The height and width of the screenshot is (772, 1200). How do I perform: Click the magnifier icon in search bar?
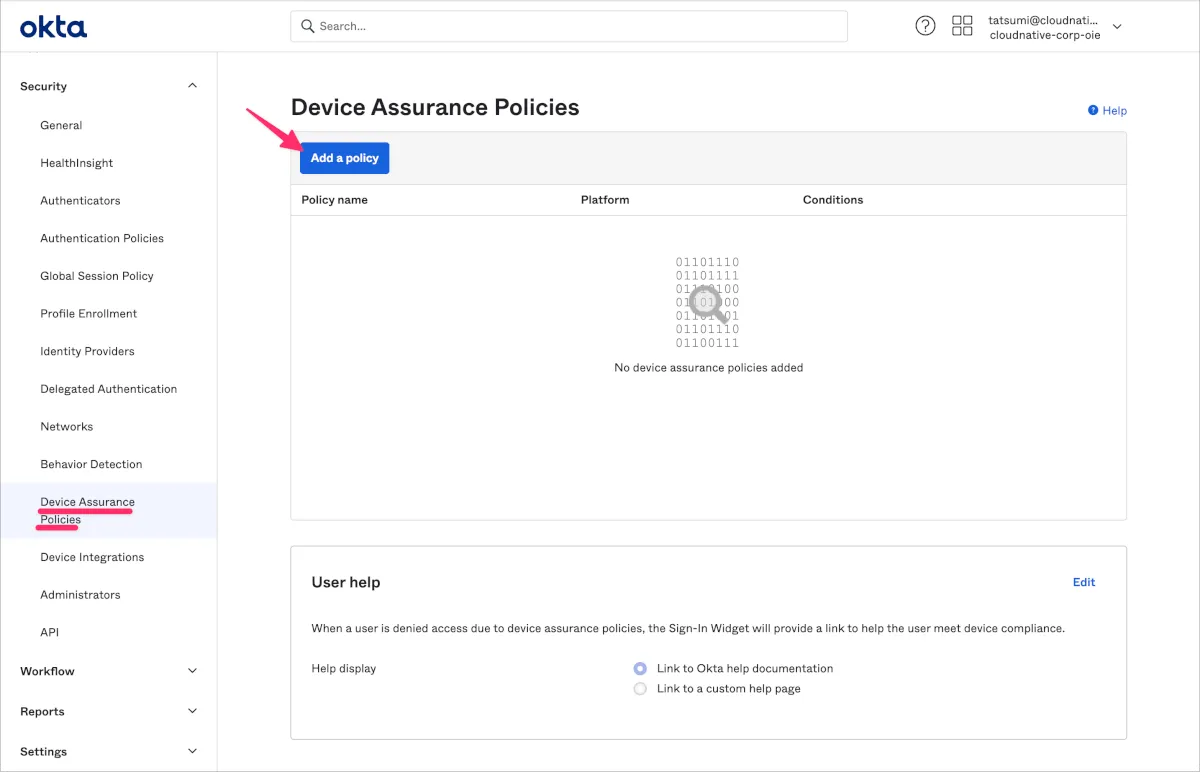coord(308,26)
